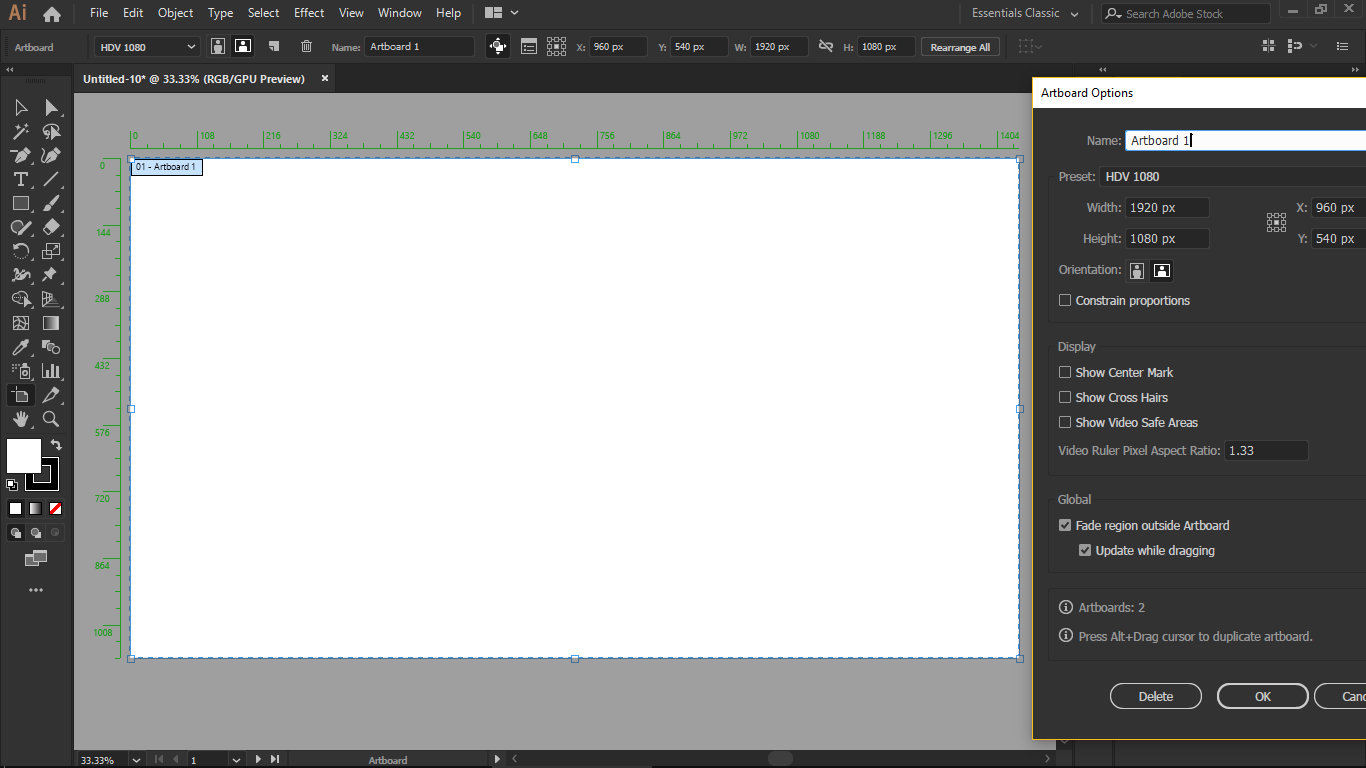
Task: Select the Zoom magnifier tool
Action: tap(51, 419)
